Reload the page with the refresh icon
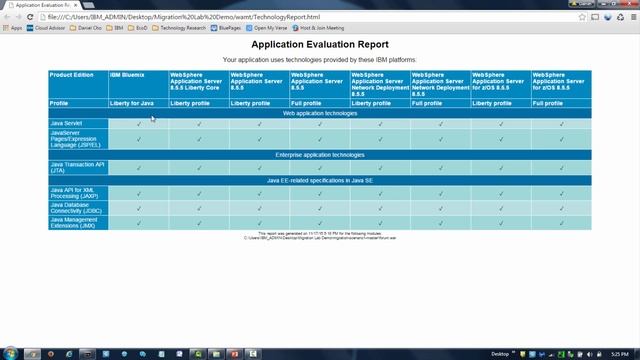640x360 pixels. coord(30,17)
